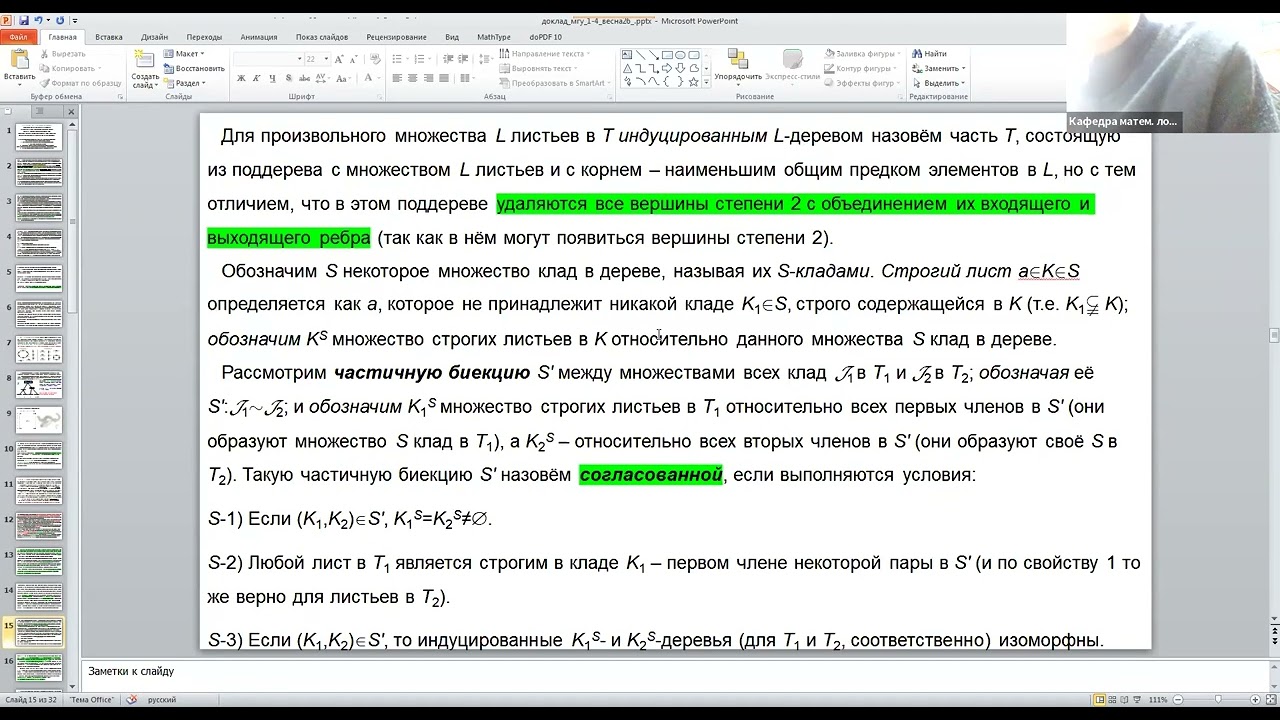This screenshot has width=1280, height=720.
Task: Toggle bold (Ж) formatting
Action: (240, 78)
